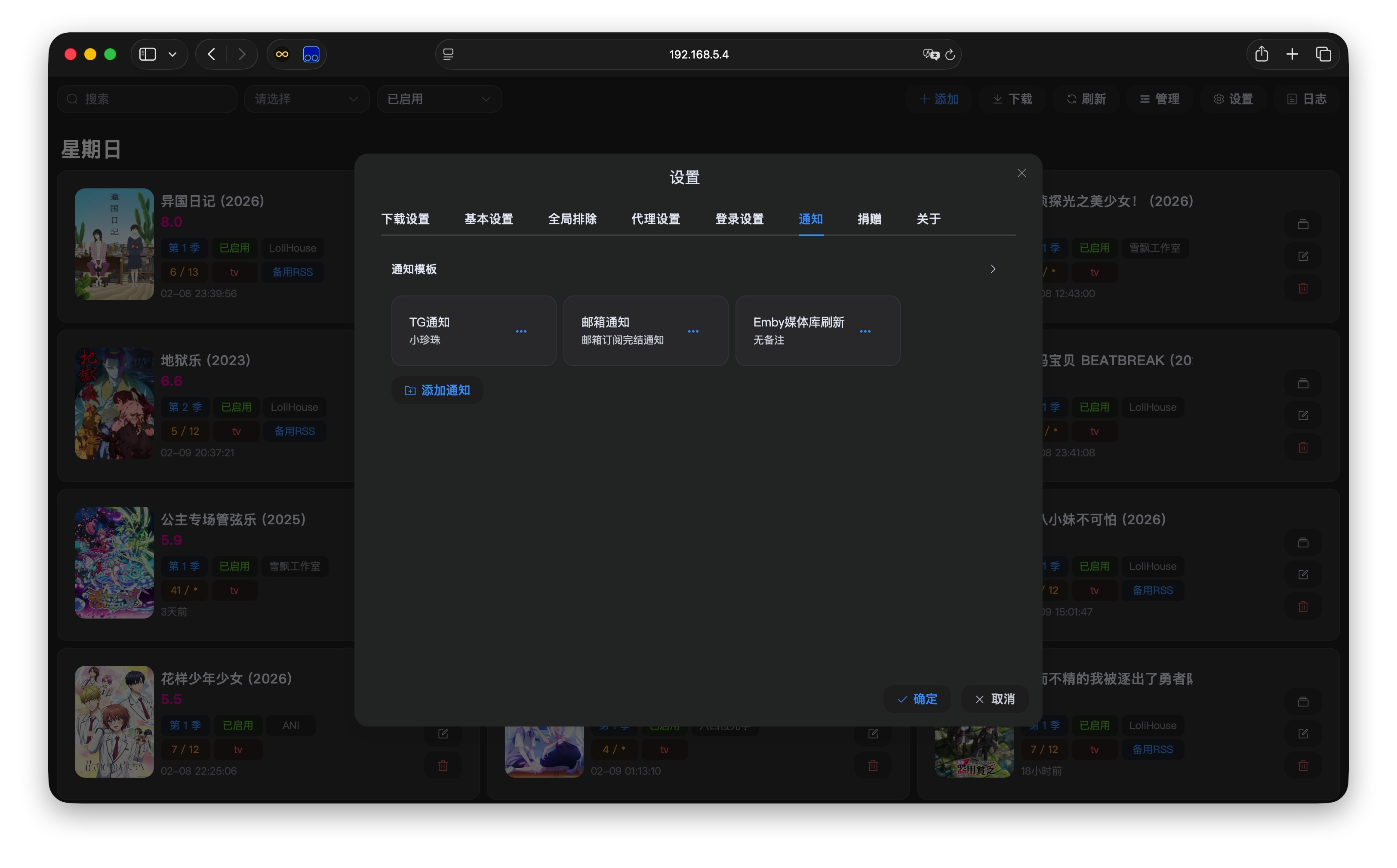
Task: Open the 管理 management panel icon
Action: pyautogui.click(x=1146, y=99)
